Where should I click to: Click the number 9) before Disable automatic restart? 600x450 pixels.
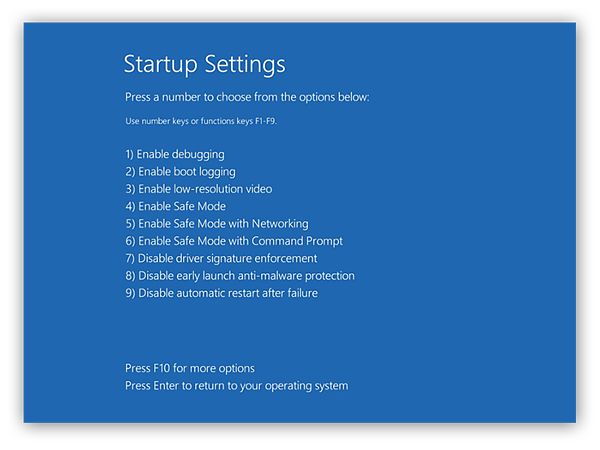click(130, 293)
